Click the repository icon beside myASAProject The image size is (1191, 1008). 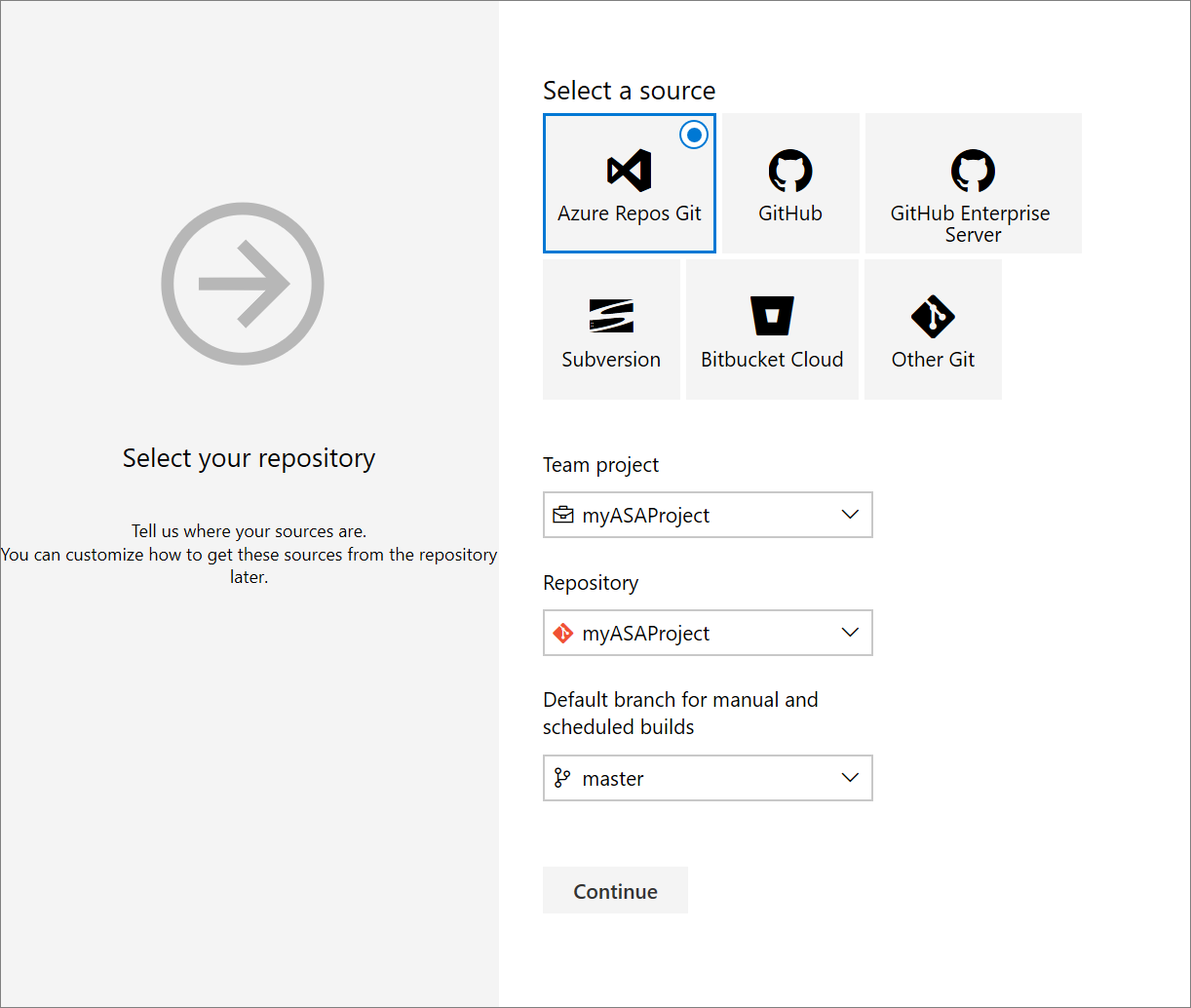point(565,633)
